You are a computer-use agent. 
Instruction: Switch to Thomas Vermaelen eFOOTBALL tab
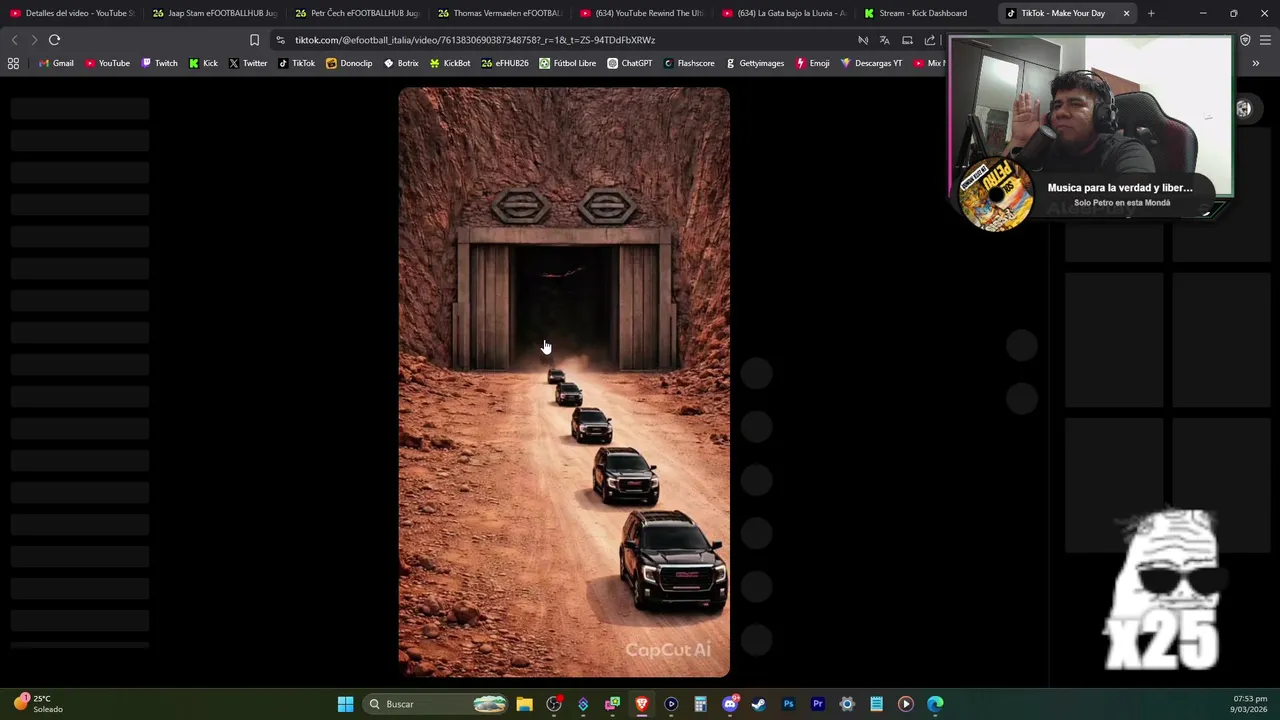pyautogui.click(x=499, y=13)
